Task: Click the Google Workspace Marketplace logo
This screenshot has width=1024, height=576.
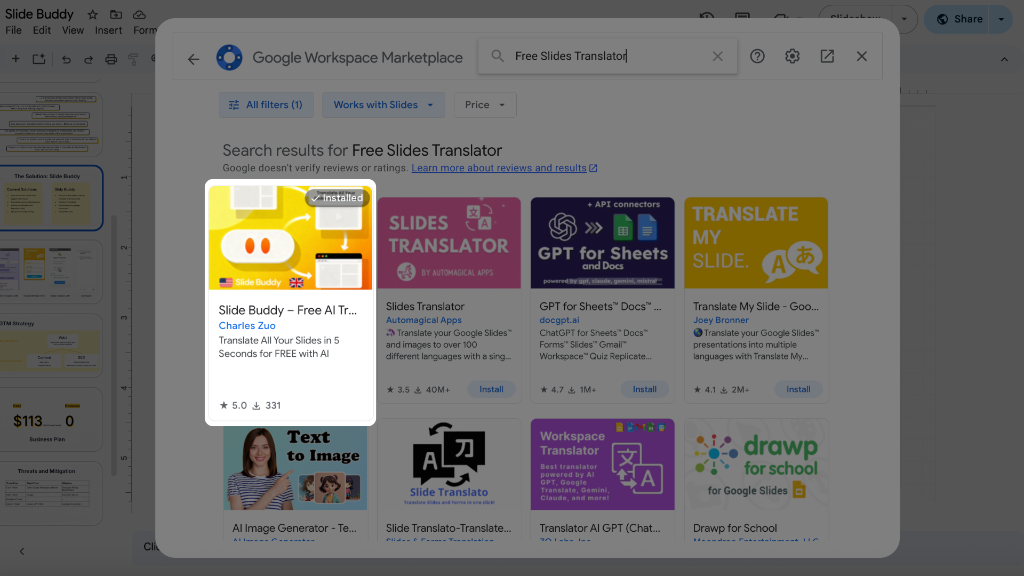Action: 229,57
